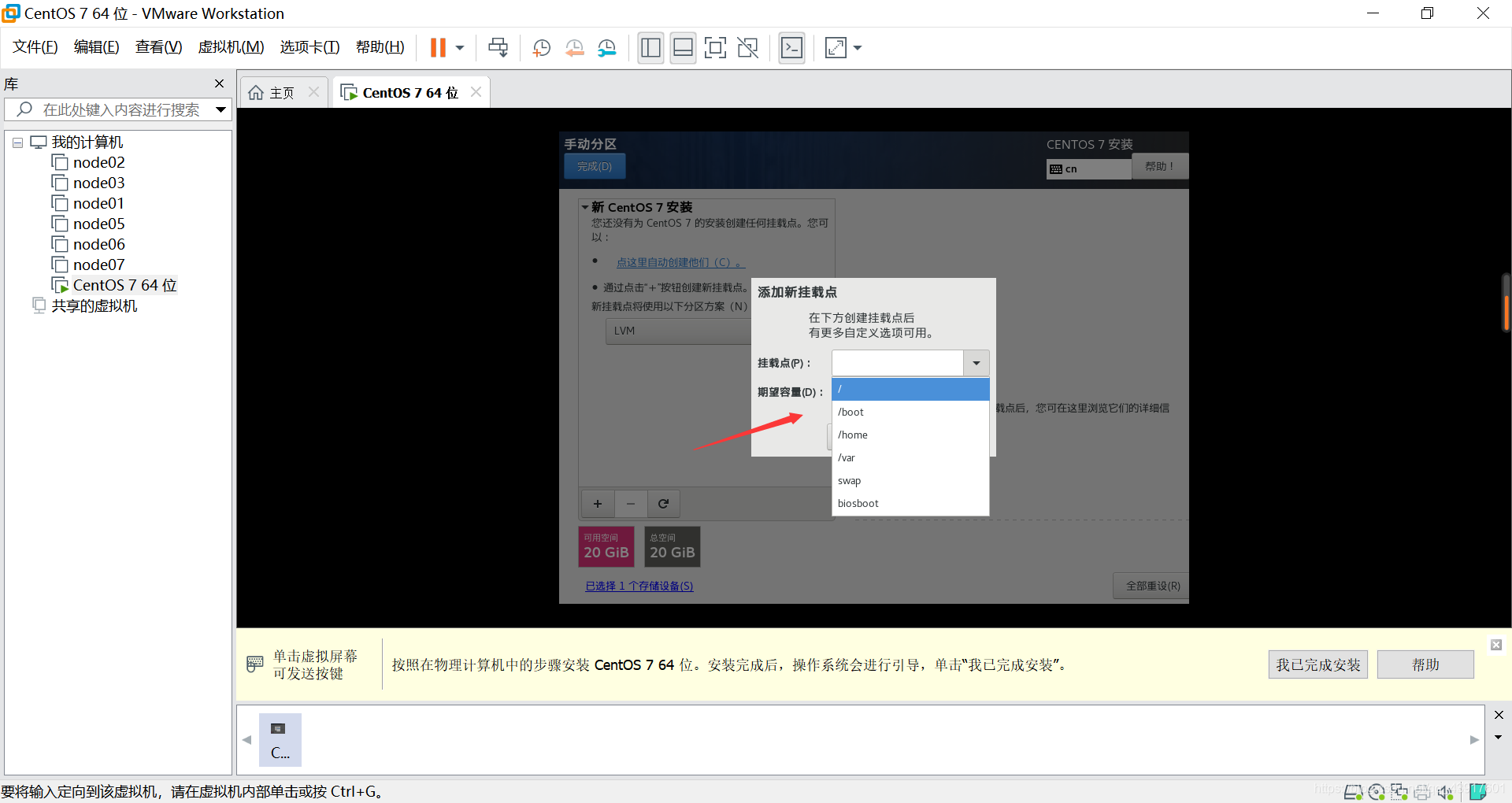
Task: Click the installer 帮助! button
Action: (1159, 166)
